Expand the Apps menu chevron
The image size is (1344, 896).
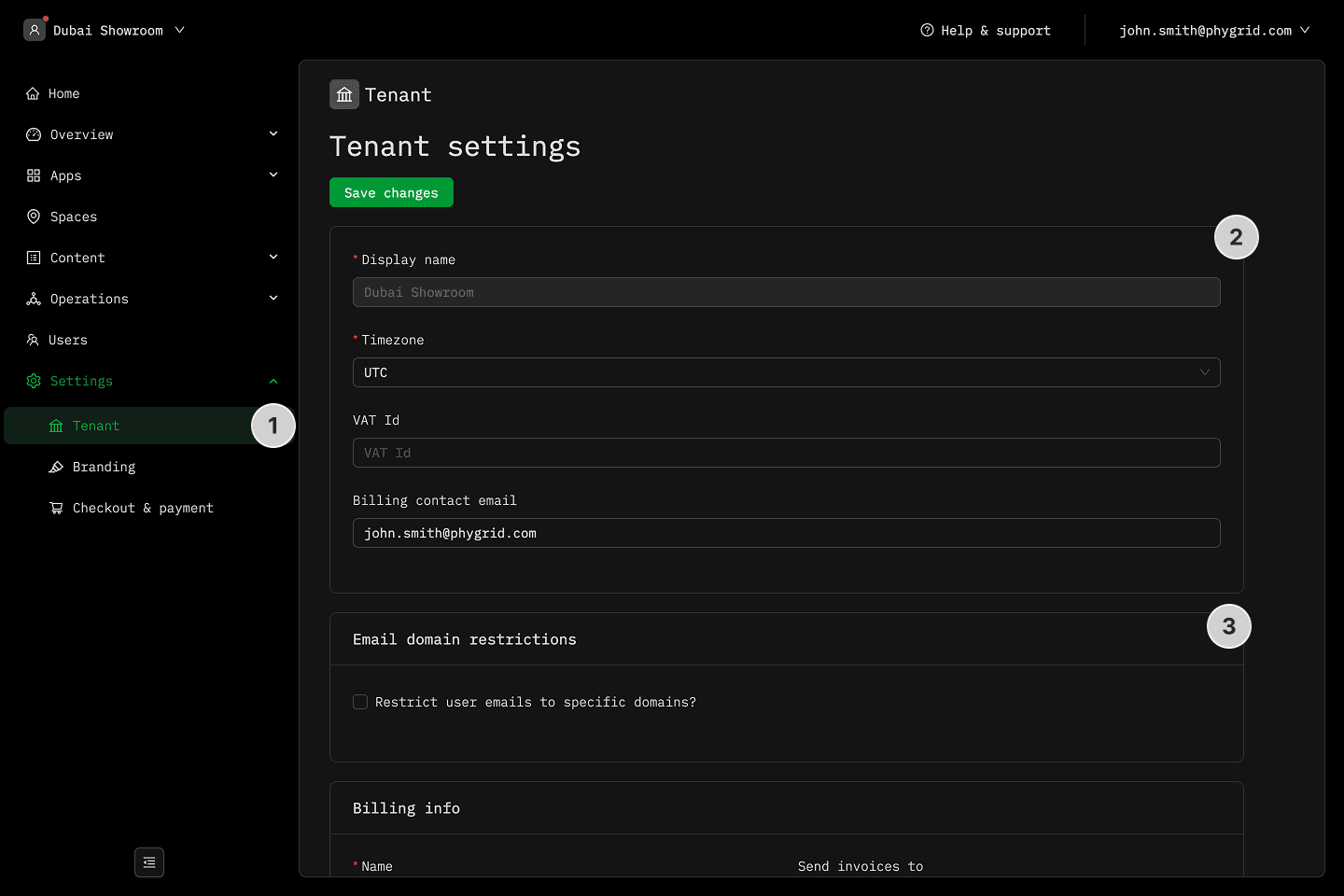pos(273,175)
